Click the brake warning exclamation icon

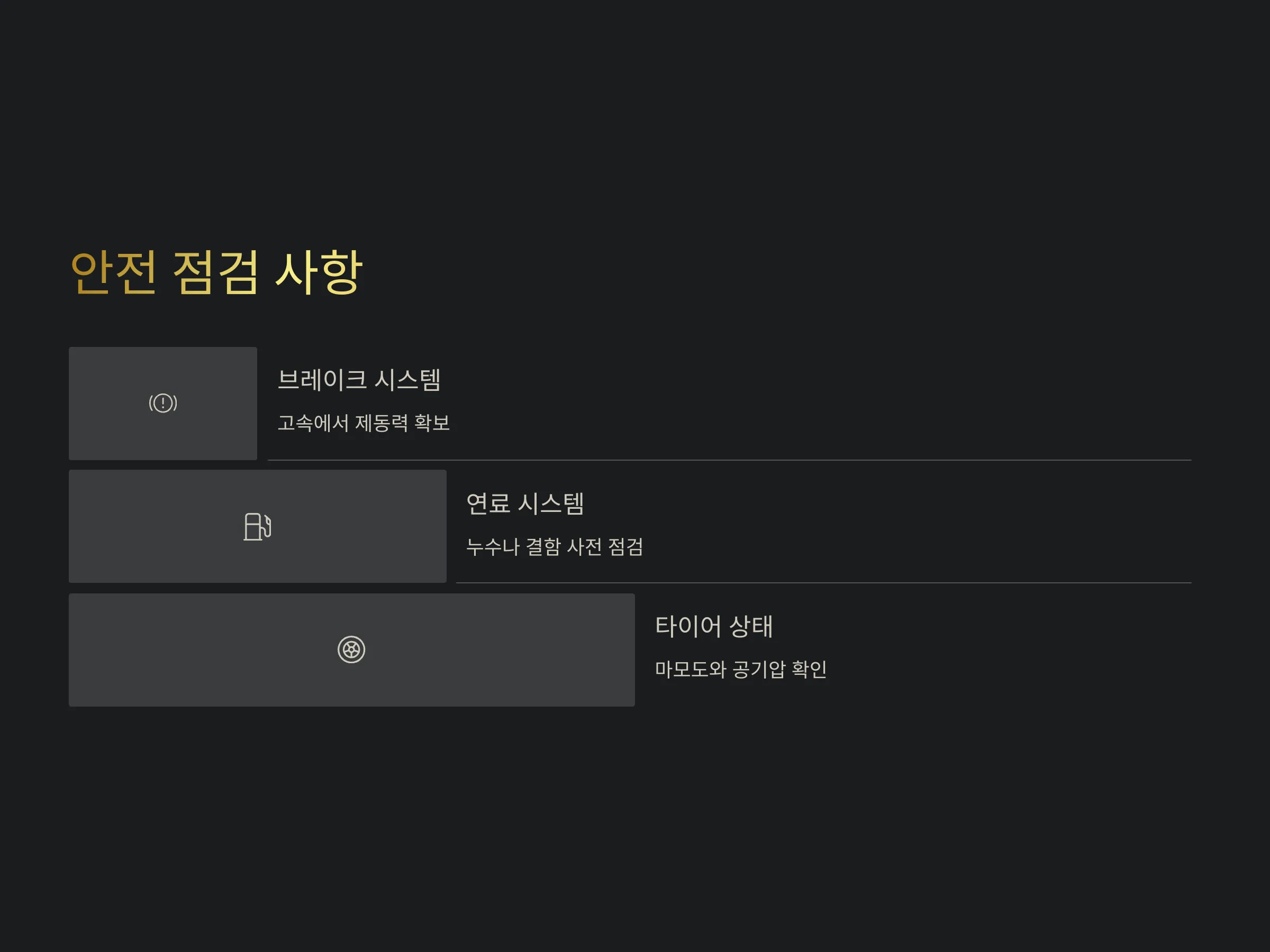(163, 403)
